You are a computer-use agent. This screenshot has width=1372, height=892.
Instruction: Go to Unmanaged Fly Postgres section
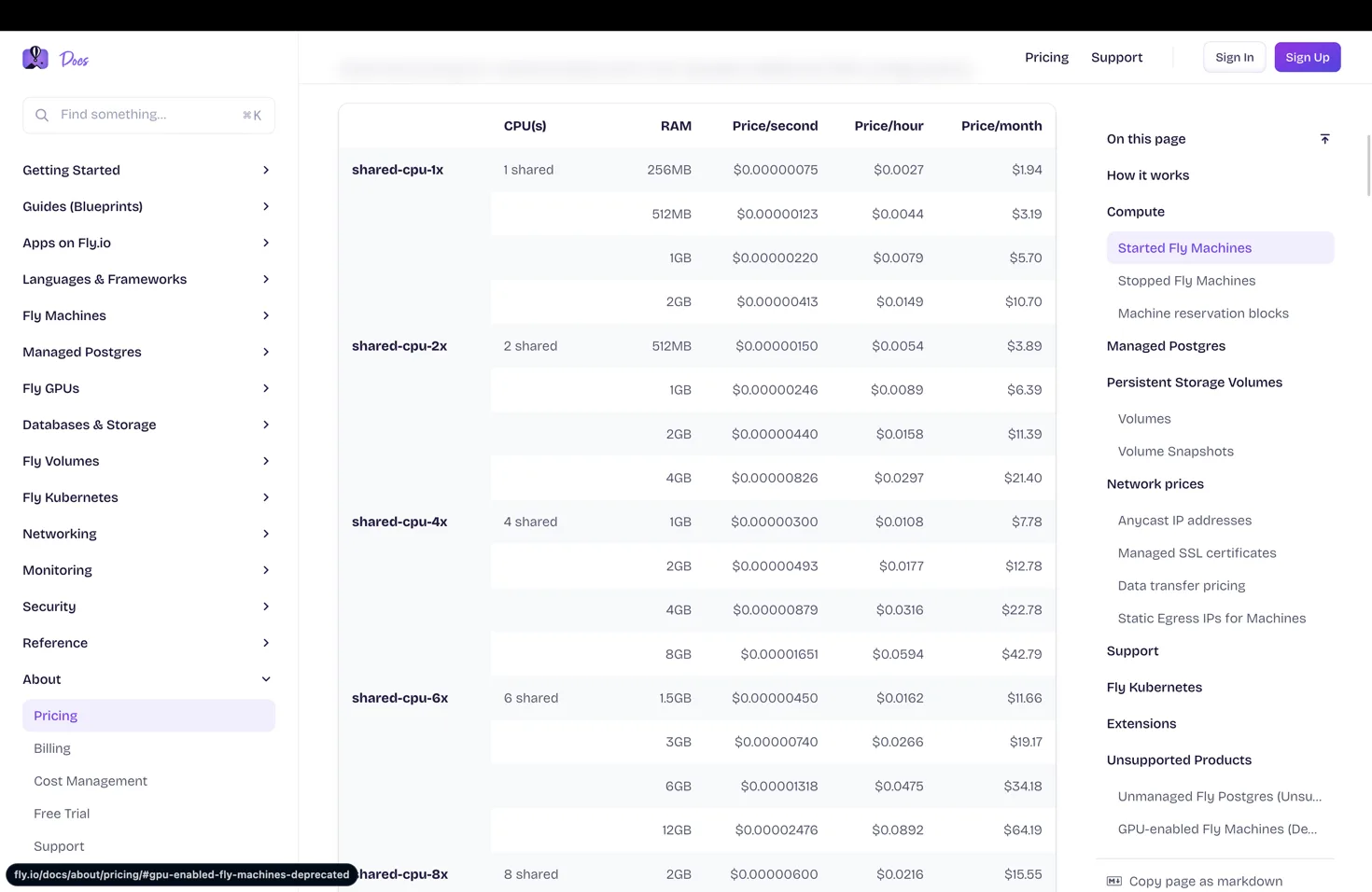tap(1219, 797)
